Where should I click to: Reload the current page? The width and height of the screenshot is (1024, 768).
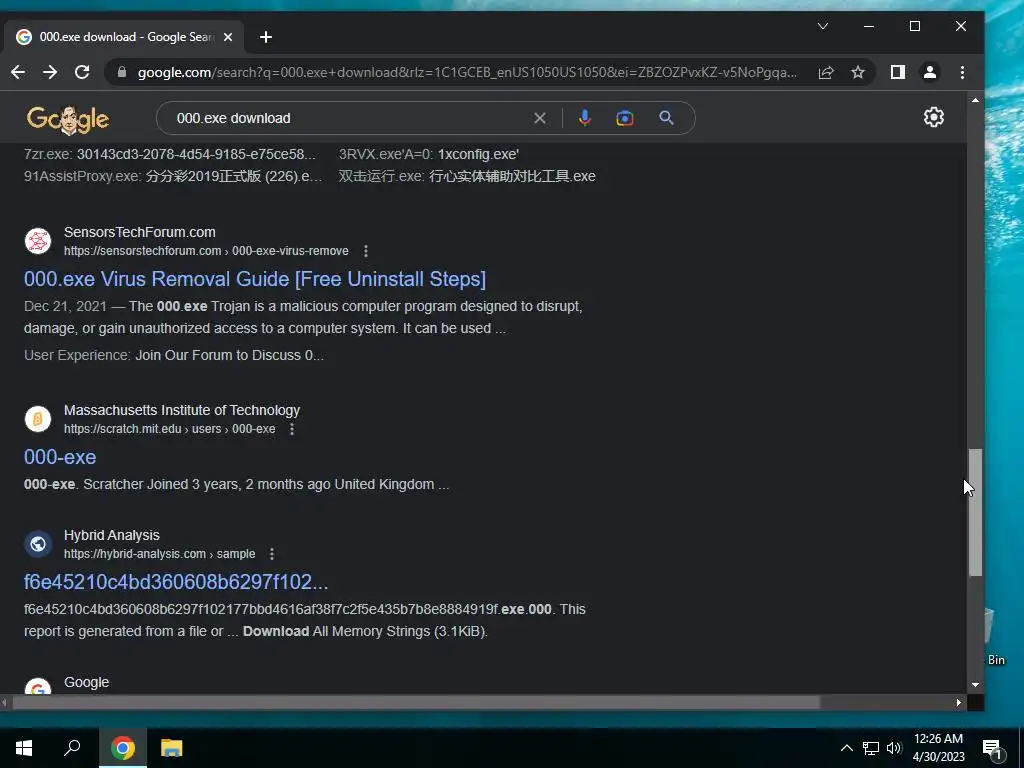82,72
